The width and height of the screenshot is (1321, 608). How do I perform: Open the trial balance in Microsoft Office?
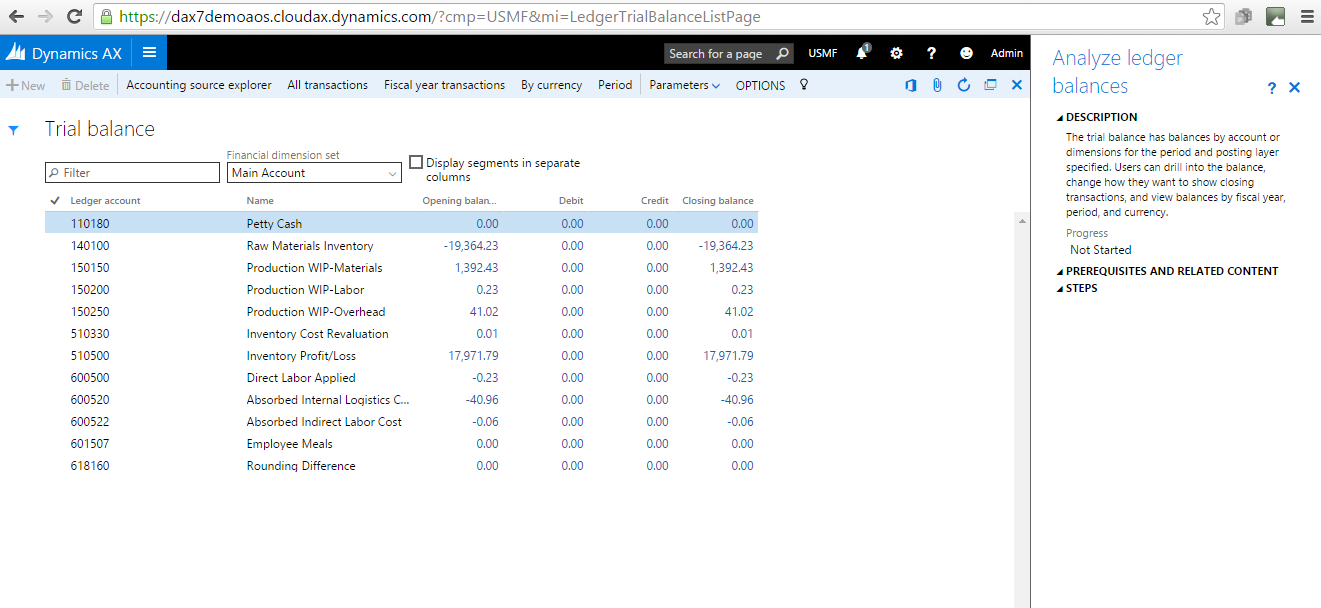(911, 85)
